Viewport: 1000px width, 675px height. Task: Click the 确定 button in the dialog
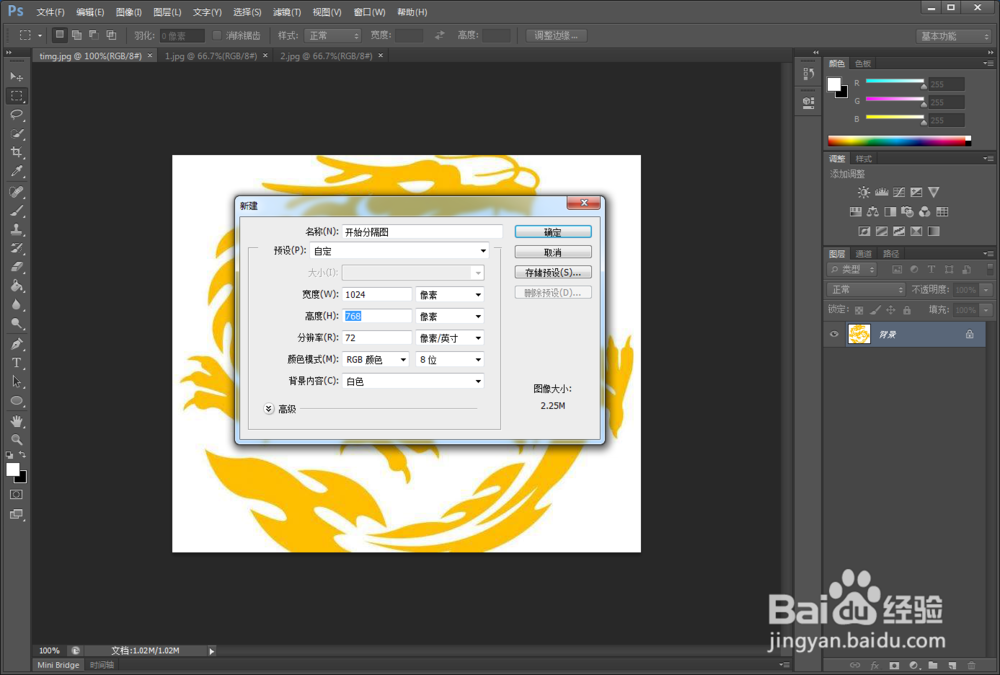pos(553,231)
